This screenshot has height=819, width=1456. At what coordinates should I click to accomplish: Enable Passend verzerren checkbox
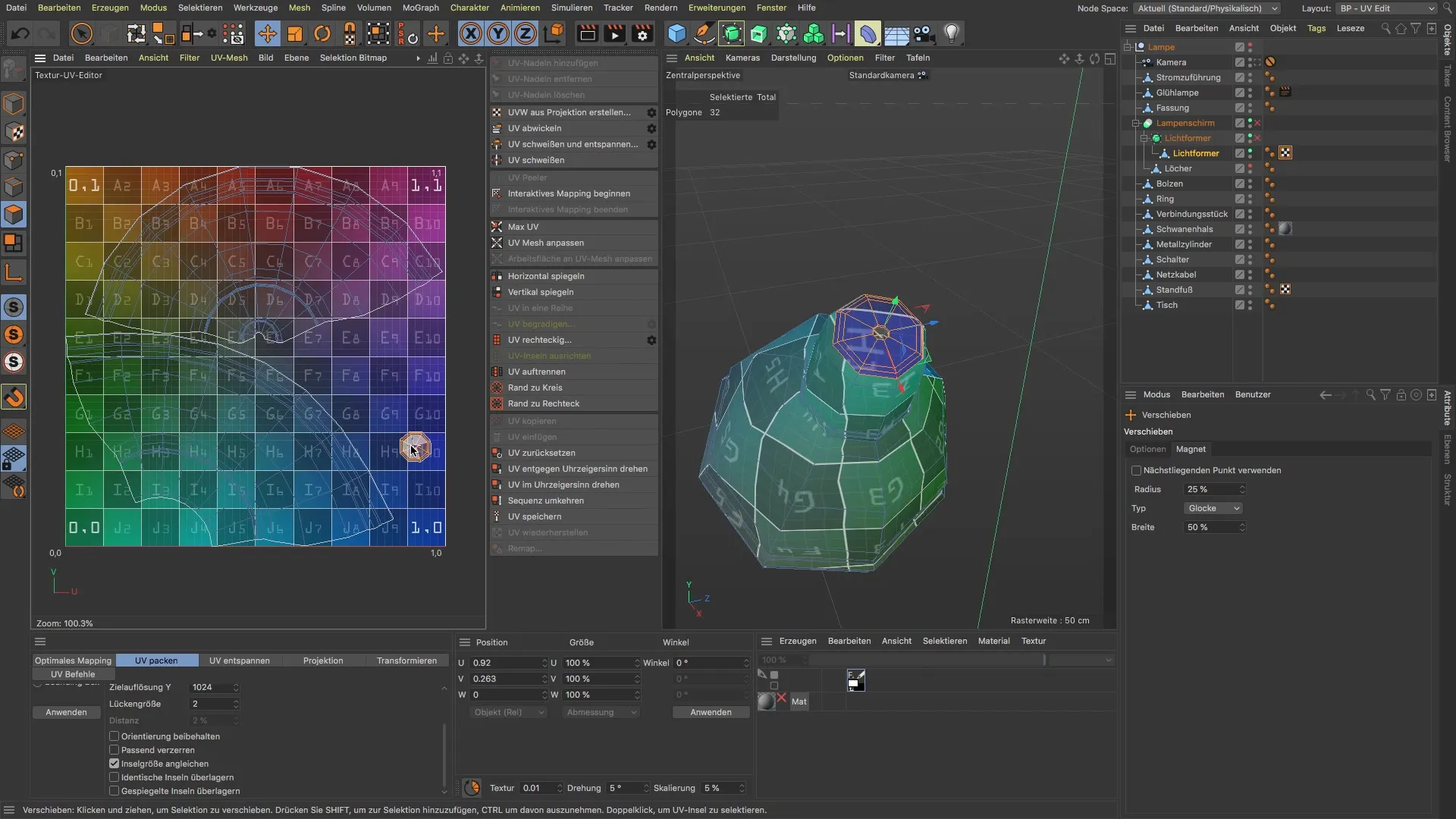tap(115, 750)
